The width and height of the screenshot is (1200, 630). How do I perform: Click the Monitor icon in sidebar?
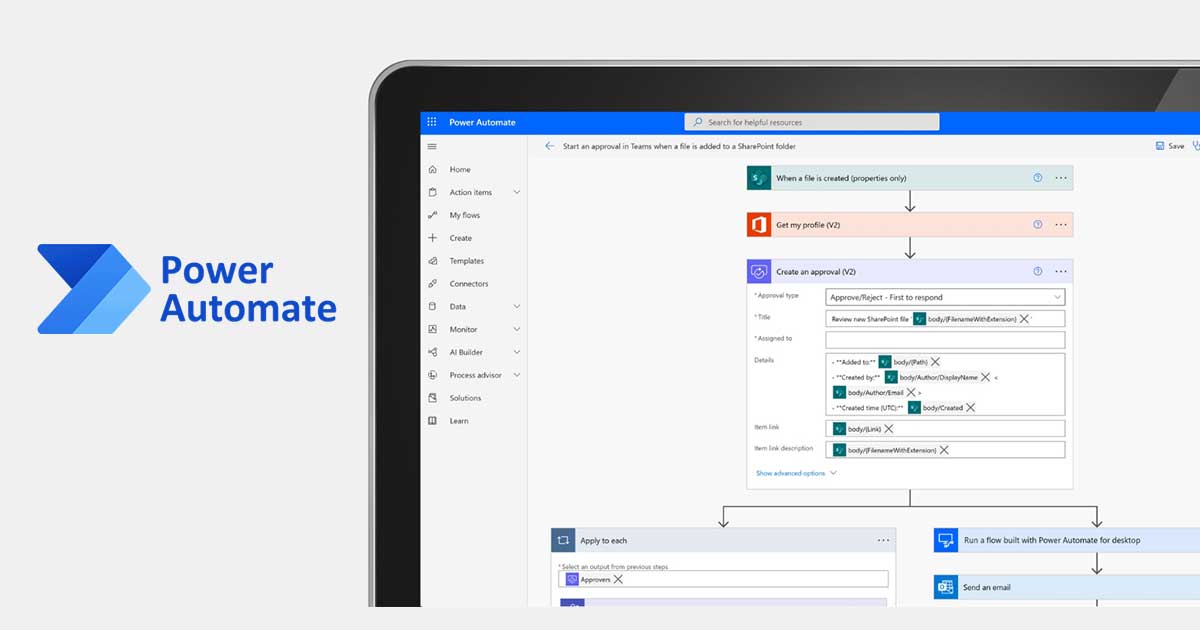[432, 329]
